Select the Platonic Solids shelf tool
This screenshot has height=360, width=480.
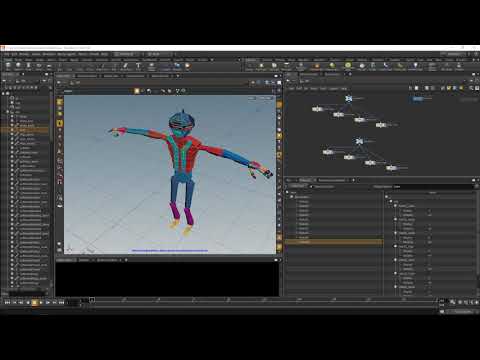tap(151, 66)
